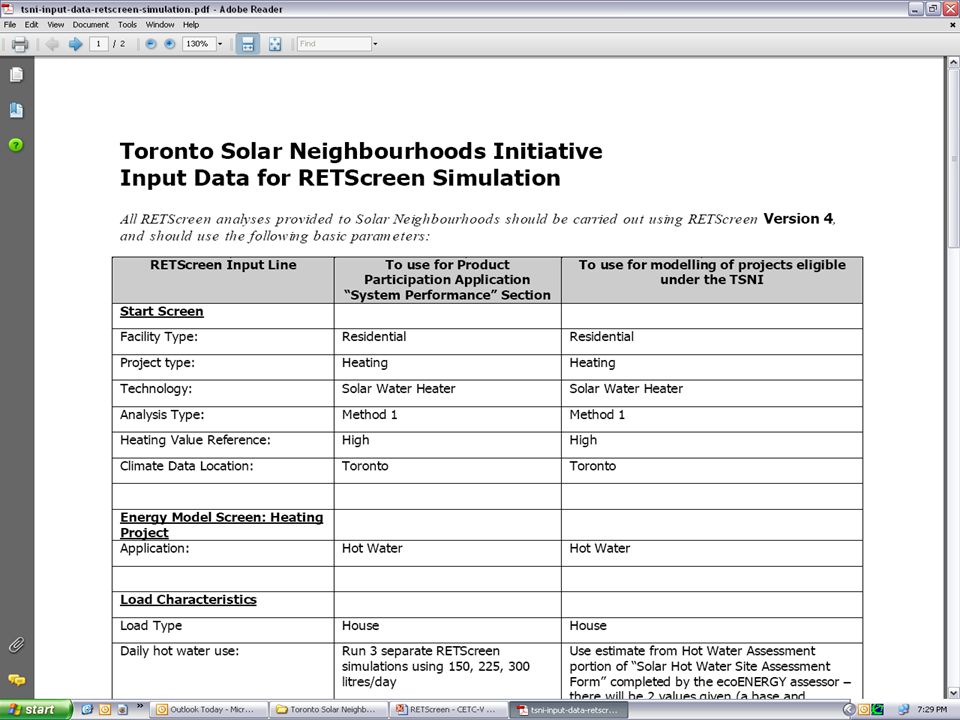960x720 pixels.
Task: Click the green help question icon
Action: click(16, 145)
